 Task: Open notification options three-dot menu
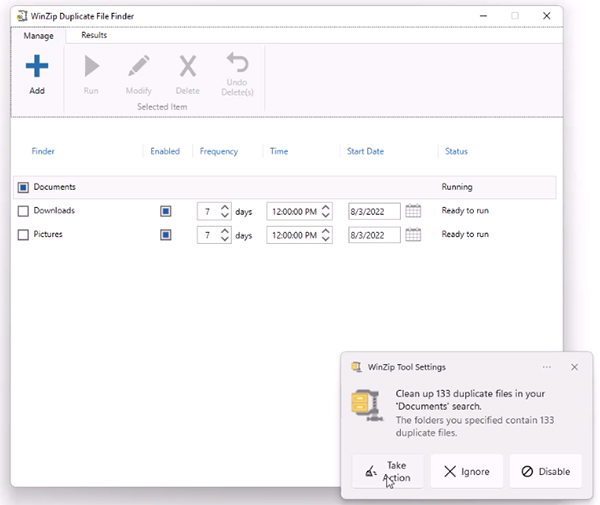547,367
